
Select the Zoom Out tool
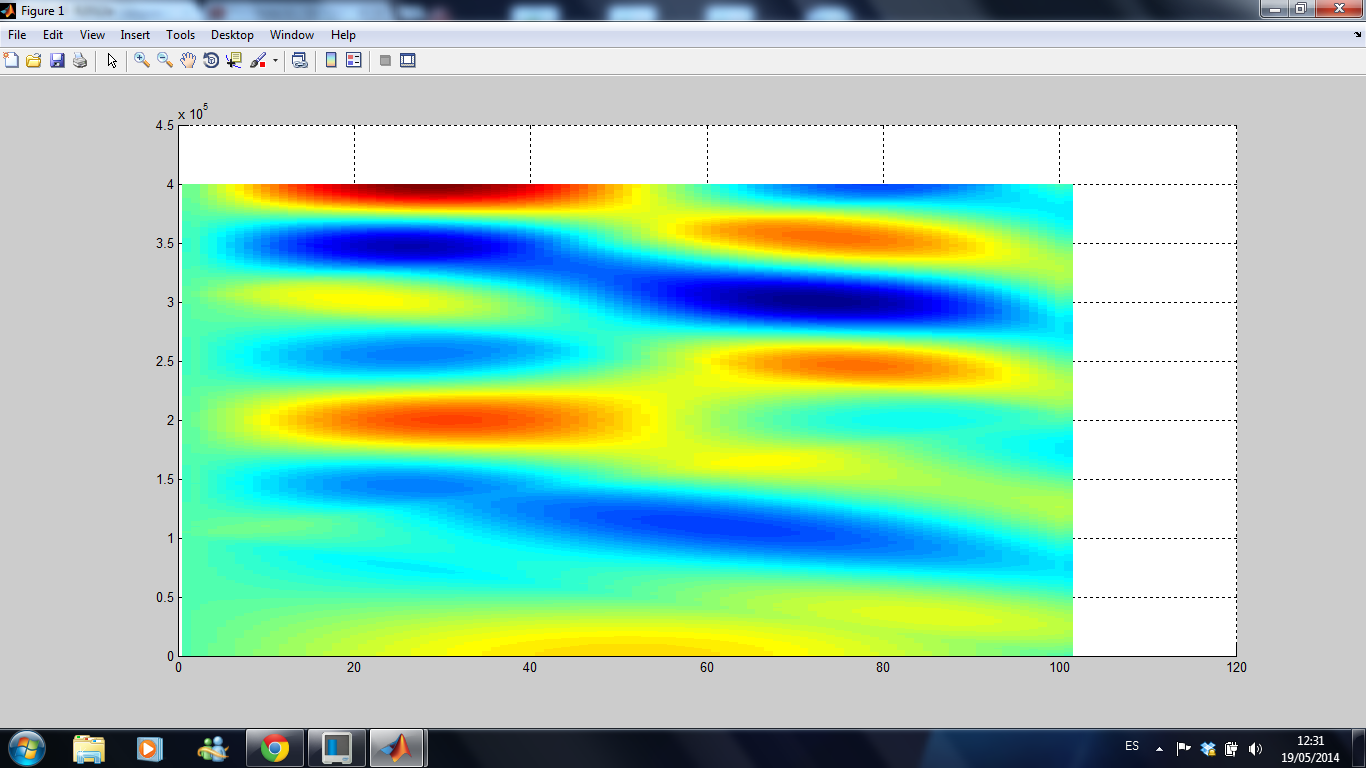(x=165, y=61)
